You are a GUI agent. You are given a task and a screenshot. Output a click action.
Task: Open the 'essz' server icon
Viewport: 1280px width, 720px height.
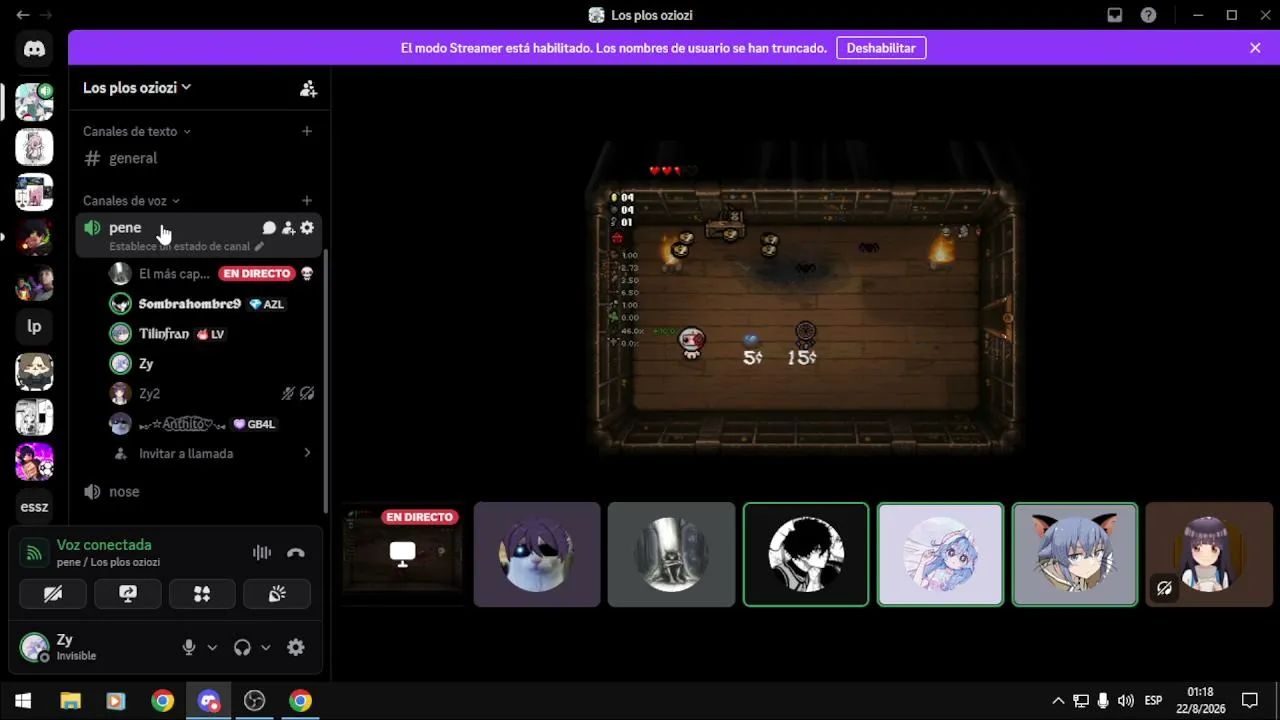pyautogui.click(x=34, y=507)
